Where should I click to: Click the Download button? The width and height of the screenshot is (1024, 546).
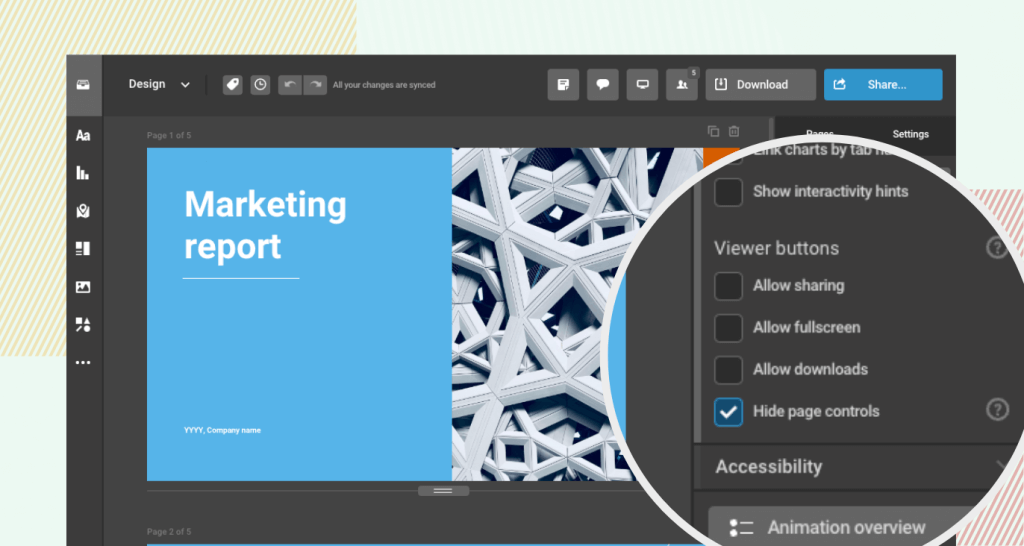pyautogui.click(x=760, y=85)
